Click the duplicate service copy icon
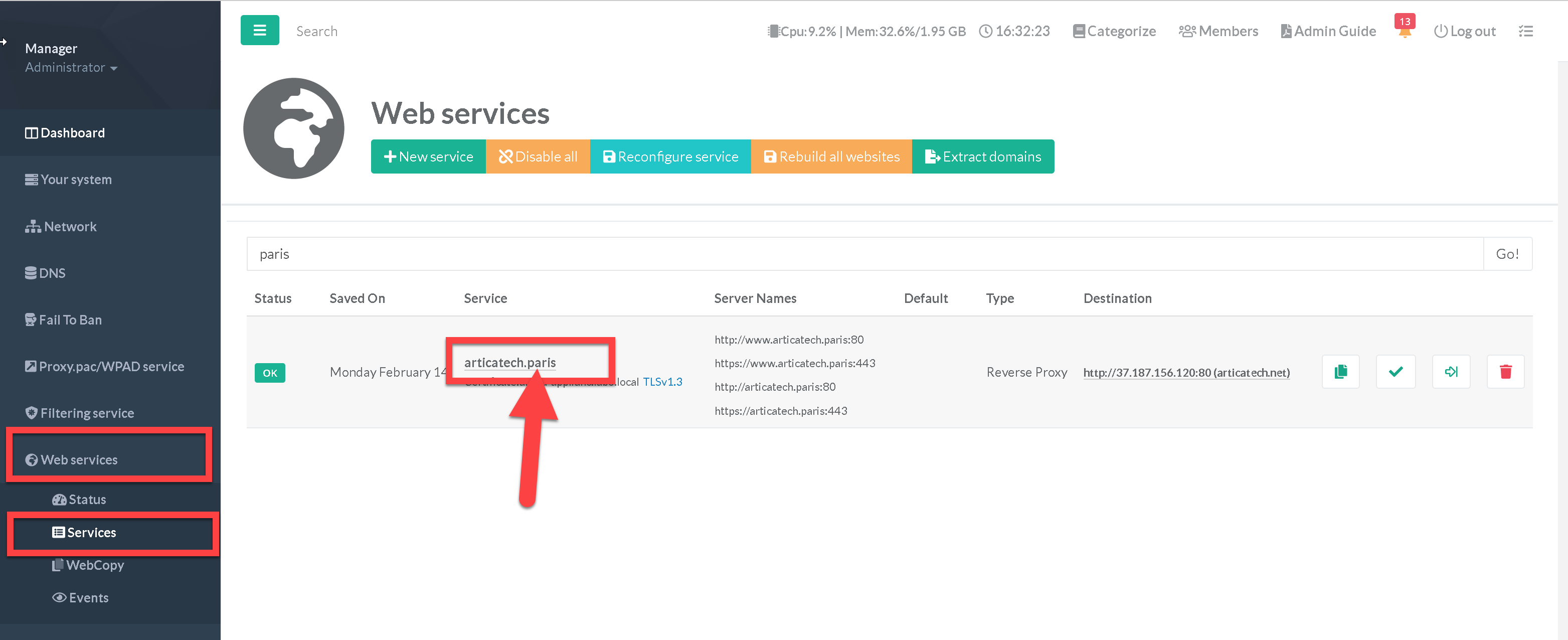The height and width of the screenshot is (640, 1568). click(x=1340, y=372)
